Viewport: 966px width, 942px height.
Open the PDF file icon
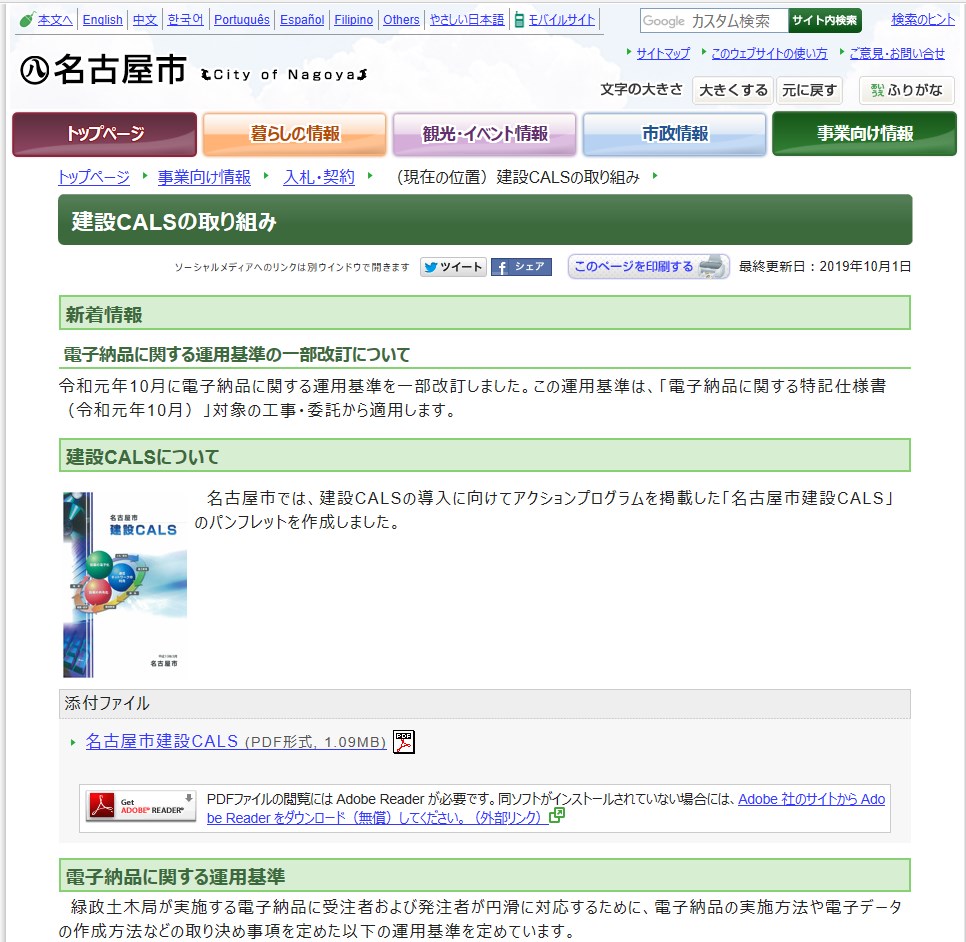(403, 741)
